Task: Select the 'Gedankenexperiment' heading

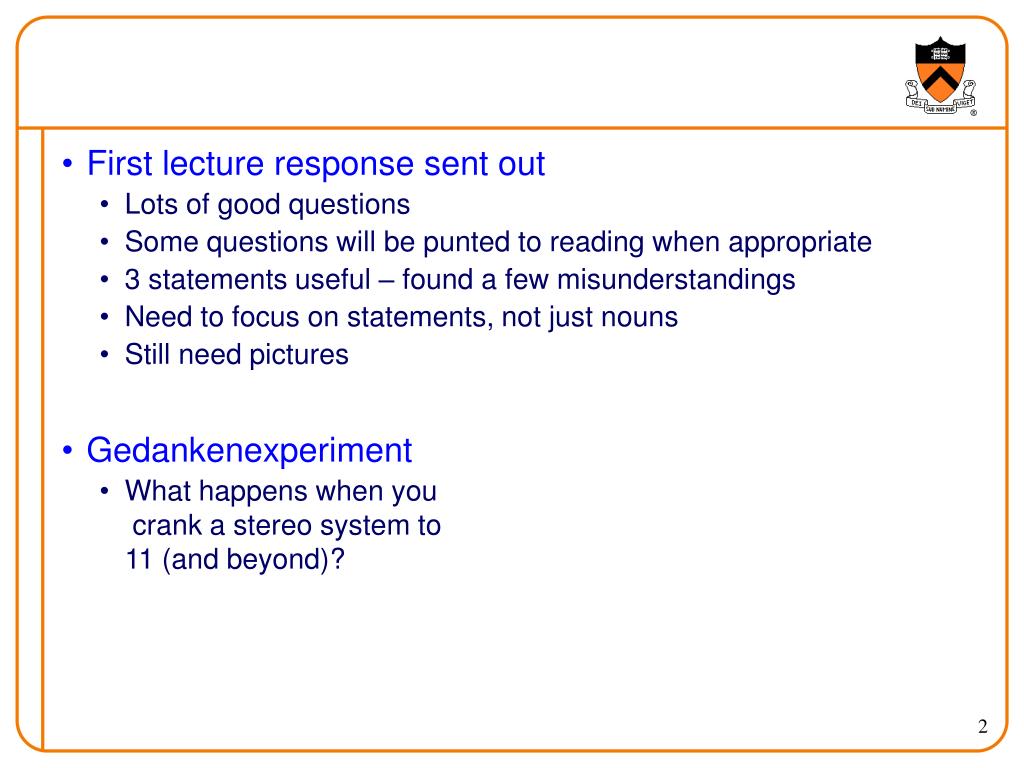Action: click(249, 451)
